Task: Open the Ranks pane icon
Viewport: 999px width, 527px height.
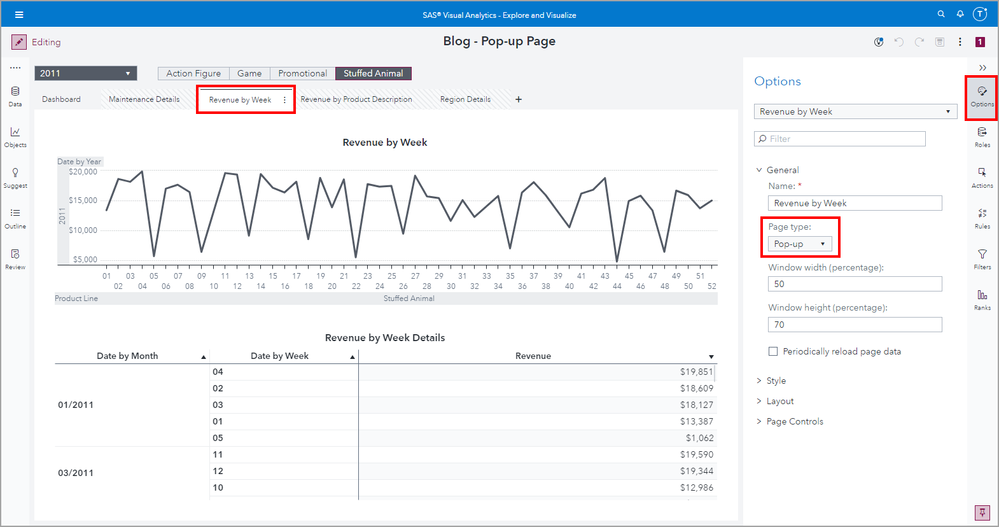Action: (x=982, y=298)
